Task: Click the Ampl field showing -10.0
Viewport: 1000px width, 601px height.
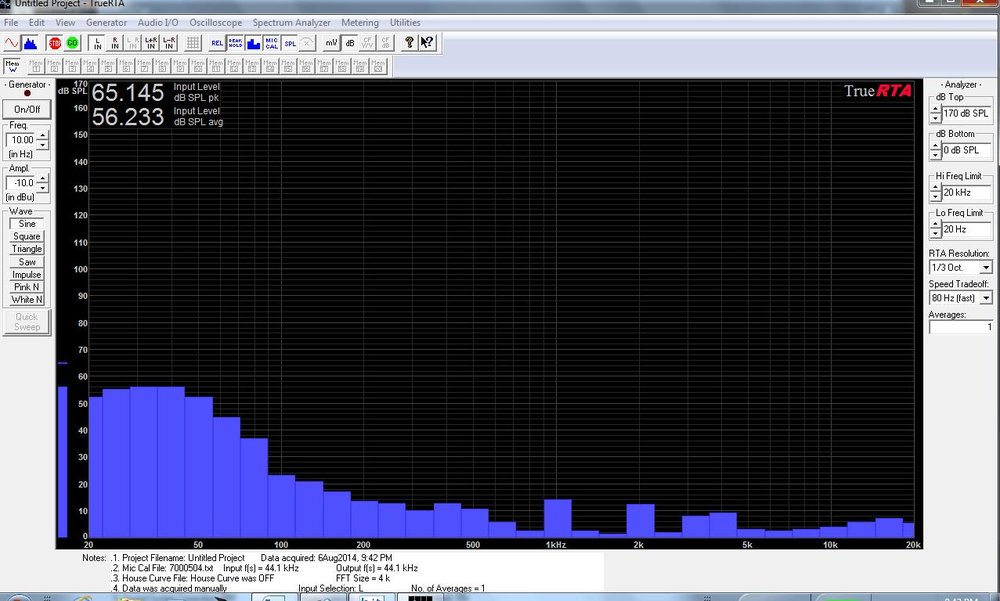Action: [22, 183]
